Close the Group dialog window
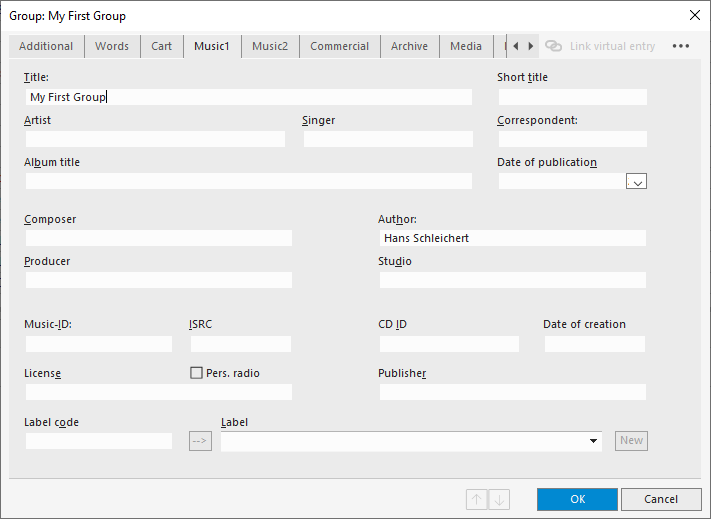The height and width of the screenshot is (519, 711). point(694,15)
